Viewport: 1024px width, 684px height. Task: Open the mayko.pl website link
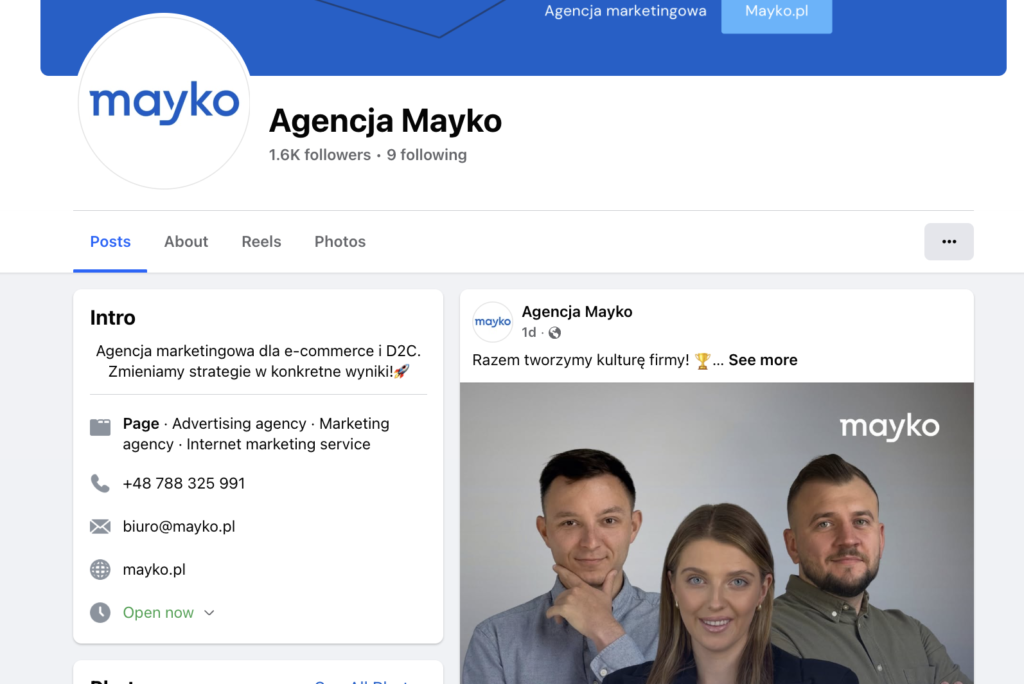[153, 569]
